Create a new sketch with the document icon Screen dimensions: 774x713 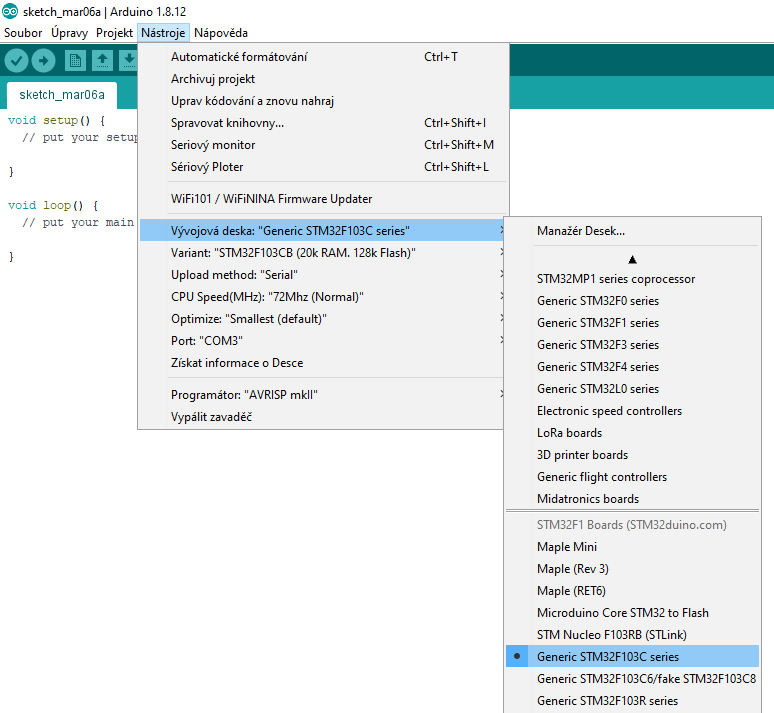click(x=75, y=61)
